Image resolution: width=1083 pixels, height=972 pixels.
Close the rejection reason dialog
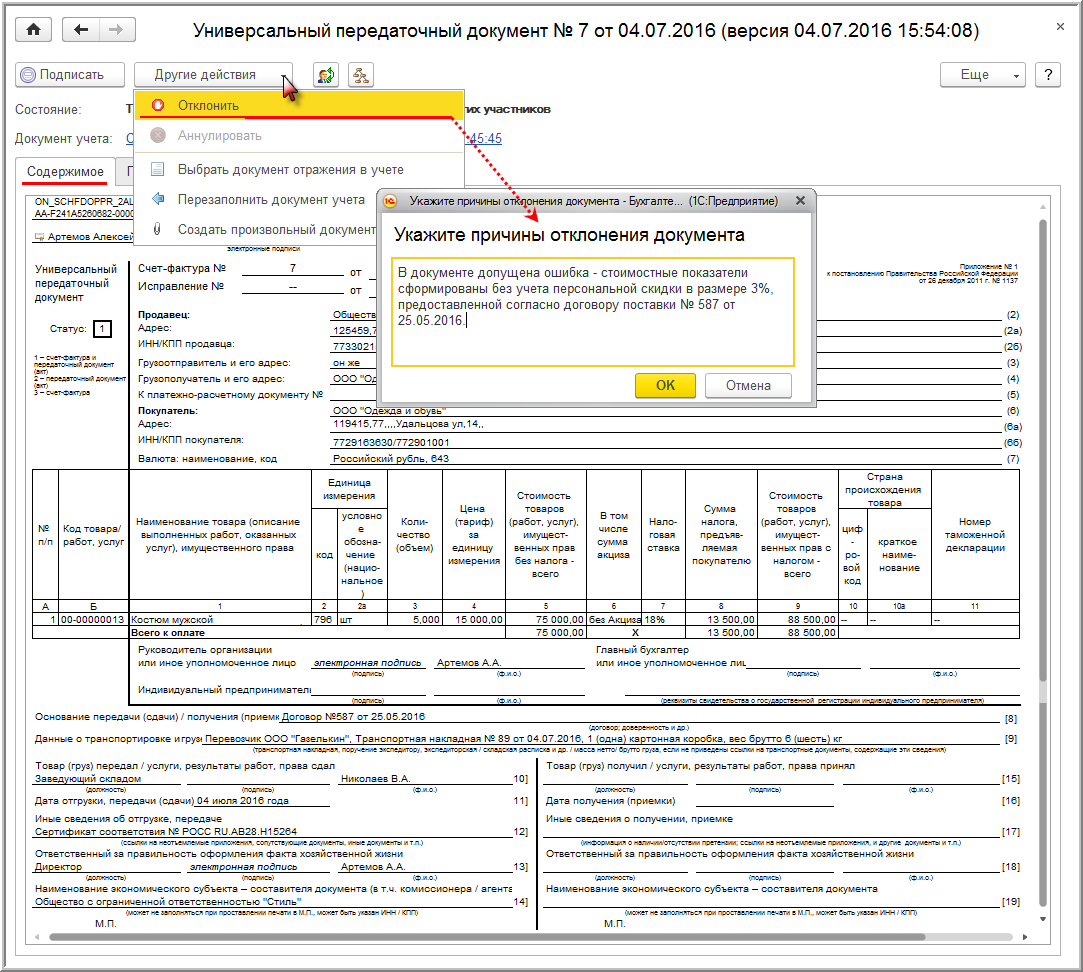[x=800, y=200]
